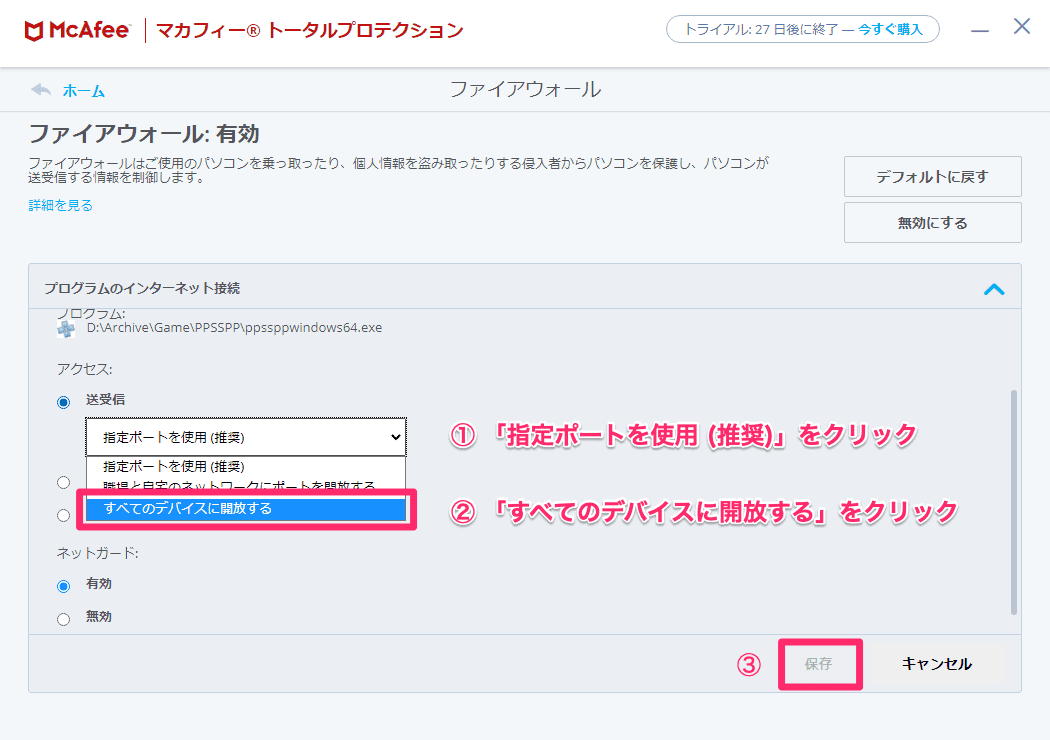Viewport: 1050px width, 740px height.
Task: Click the 無効にする button
Action: pos(932,223)
